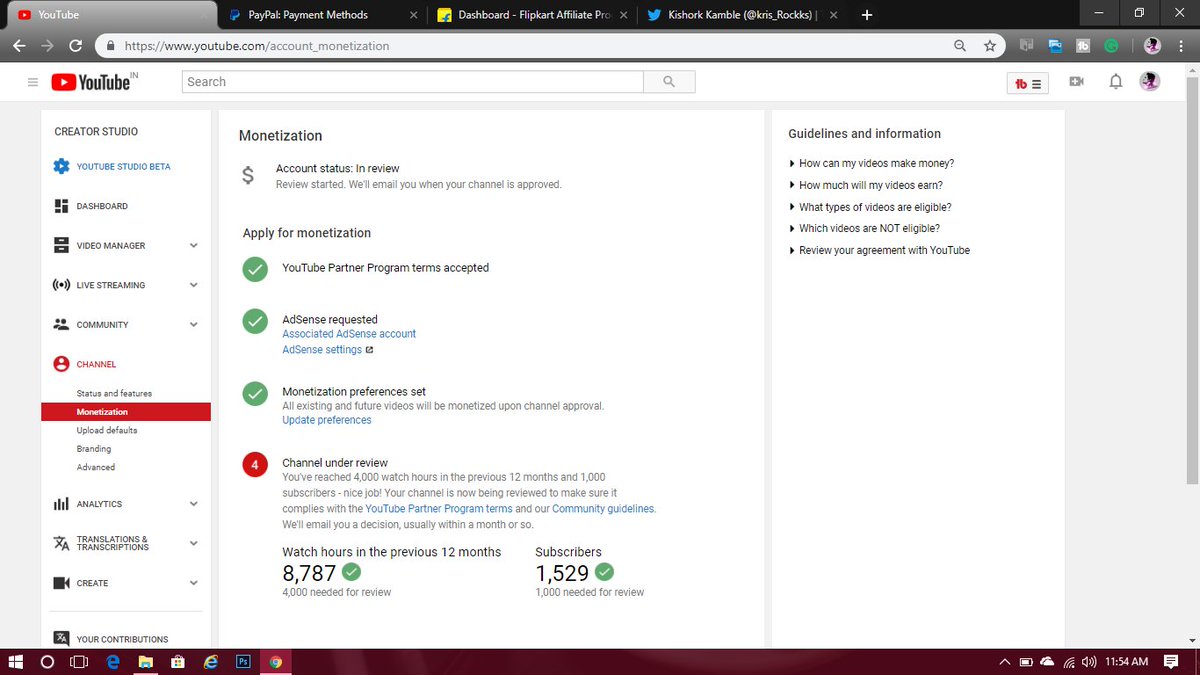Open the TubeBuddy menu button in YouTube header
Image resolution: width=1200 pixels, height=675 pixels.
point(1027,84)
